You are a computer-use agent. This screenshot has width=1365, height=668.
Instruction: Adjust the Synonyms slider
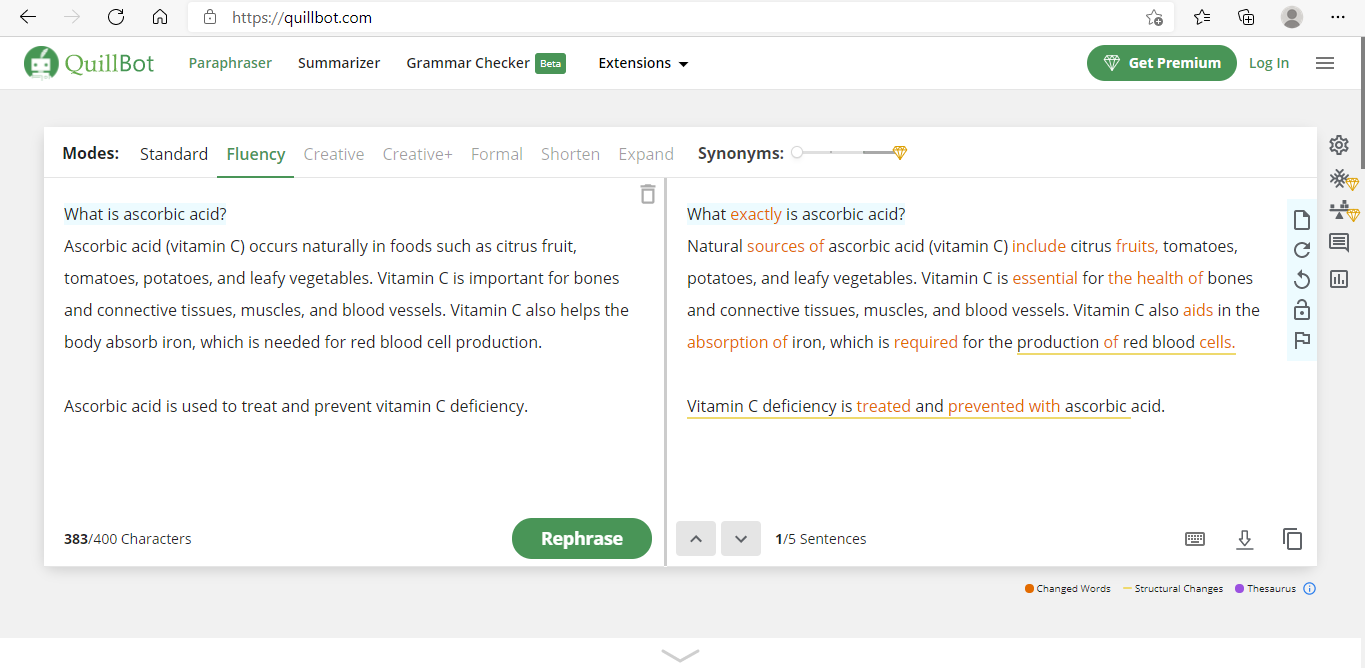[848, 153]
